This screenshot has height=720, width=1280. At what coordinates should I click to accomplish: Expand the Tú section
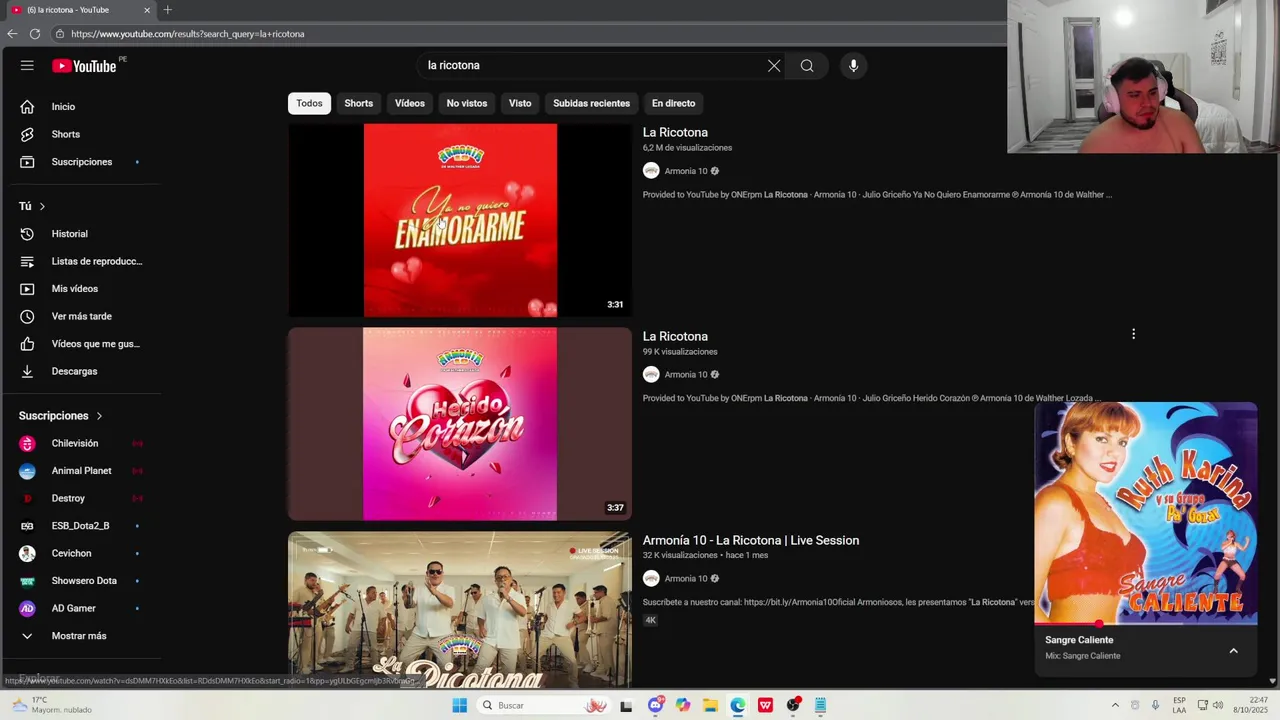32,206
